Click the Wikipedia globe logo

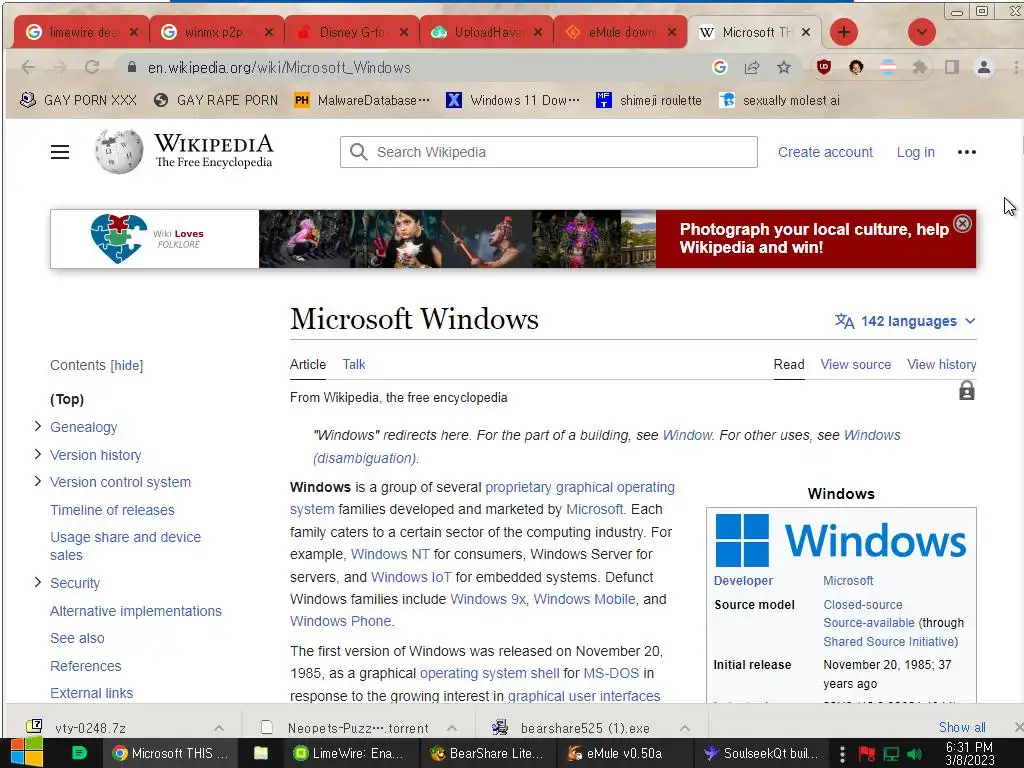[x=118, y=152]
